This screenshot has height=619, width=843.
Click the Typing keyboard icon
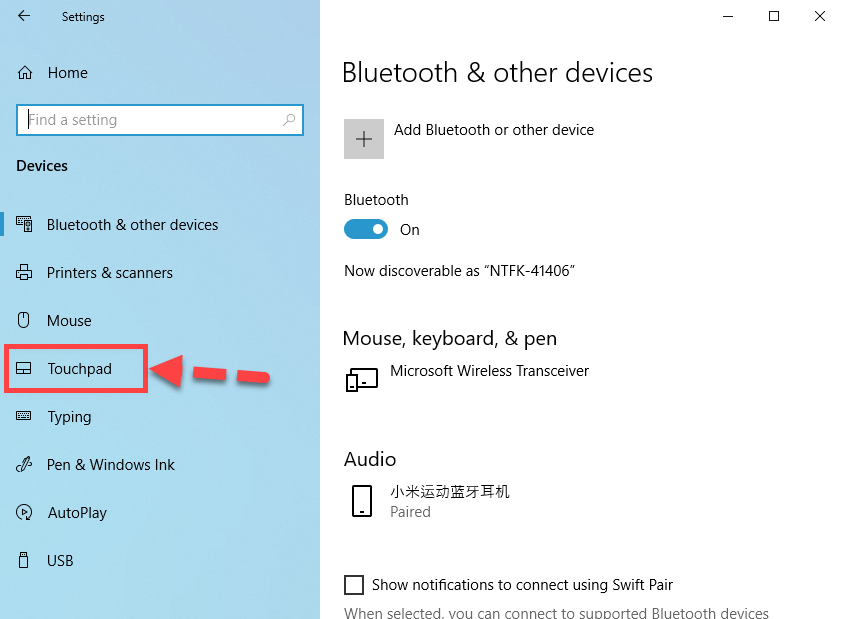25,417
